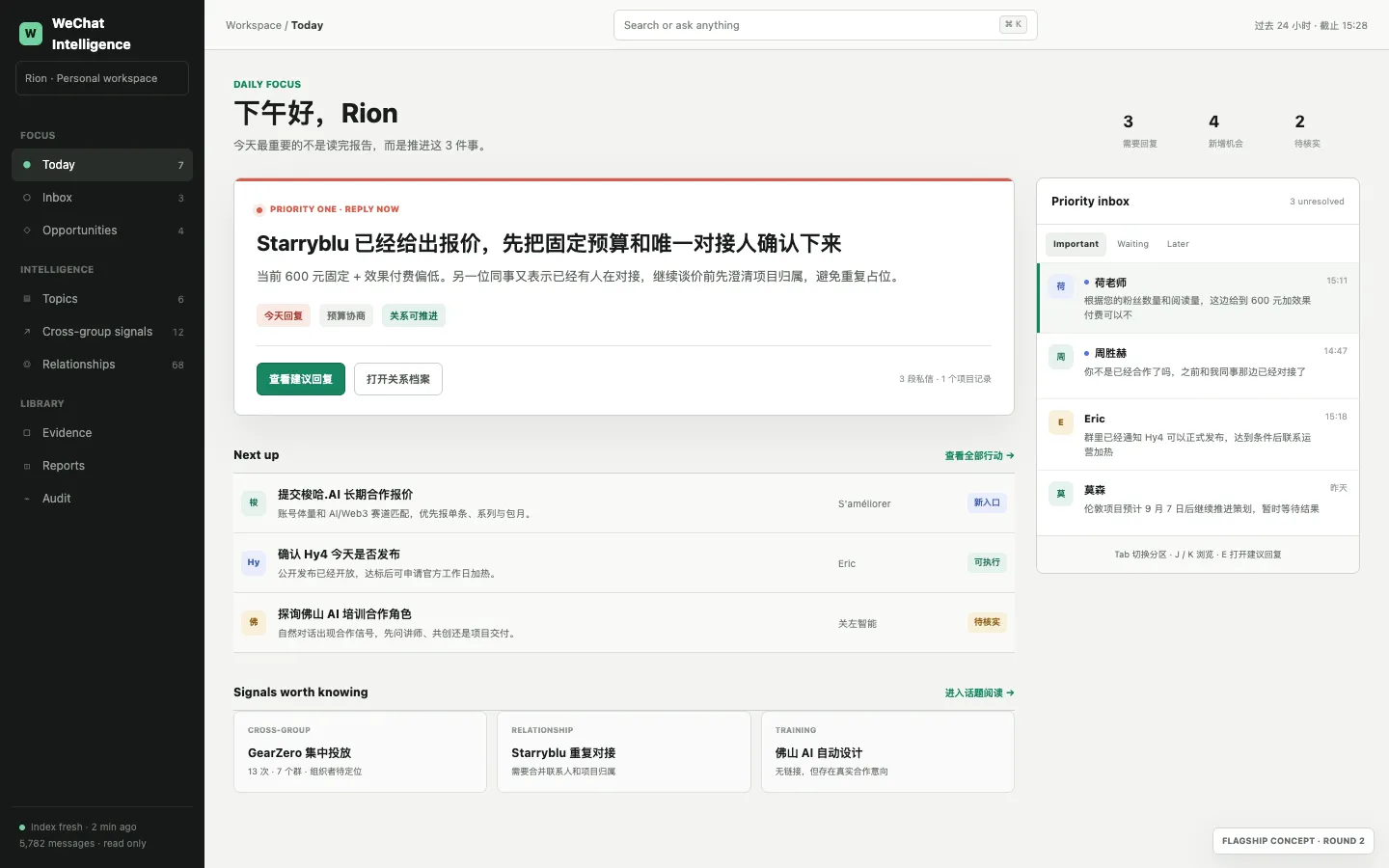This screenshot has height=868, width=1389.
Task: Open the 进入话题阅读 link
Action: 979,693
